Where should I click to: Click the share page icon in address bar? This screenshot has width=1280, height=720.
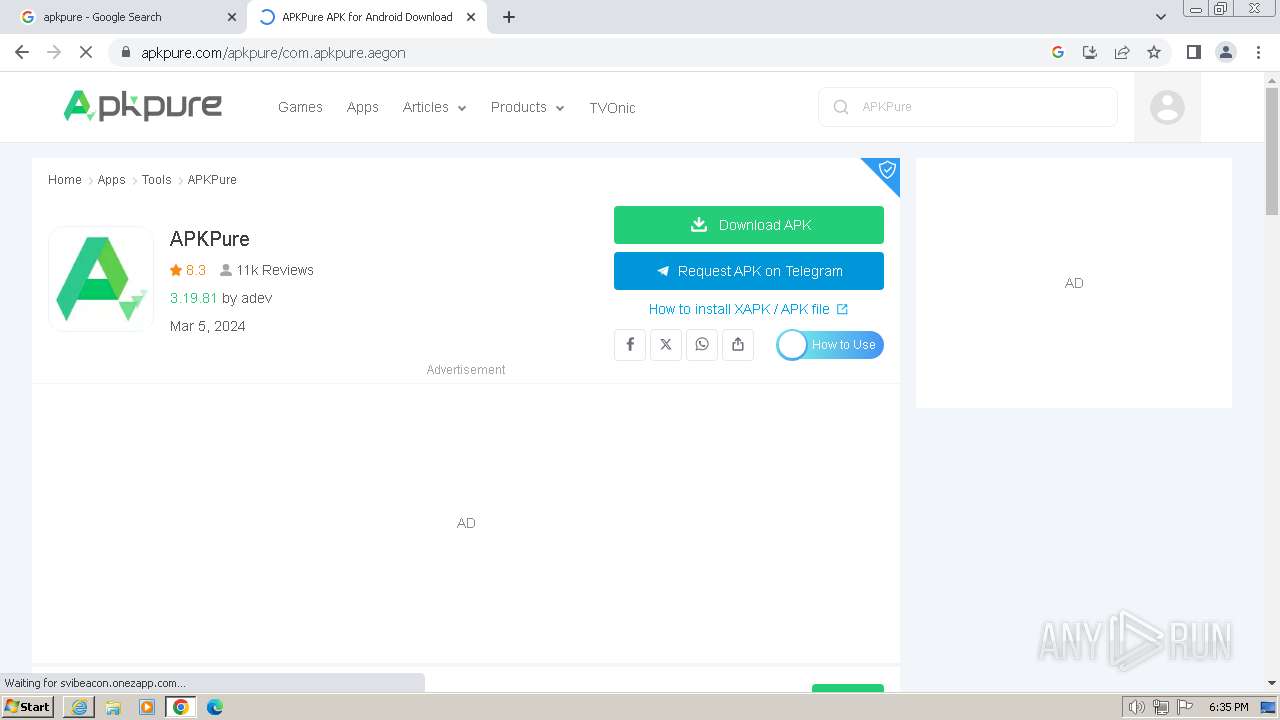[x=1122, y=52]
